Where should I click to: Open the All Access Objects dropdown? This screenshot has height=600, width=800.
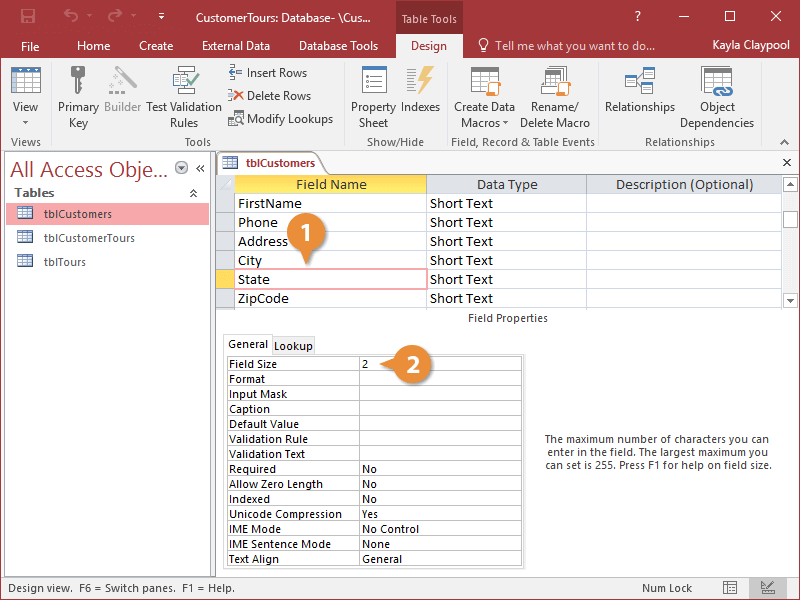pyautogui.click(x=181, y=169)
